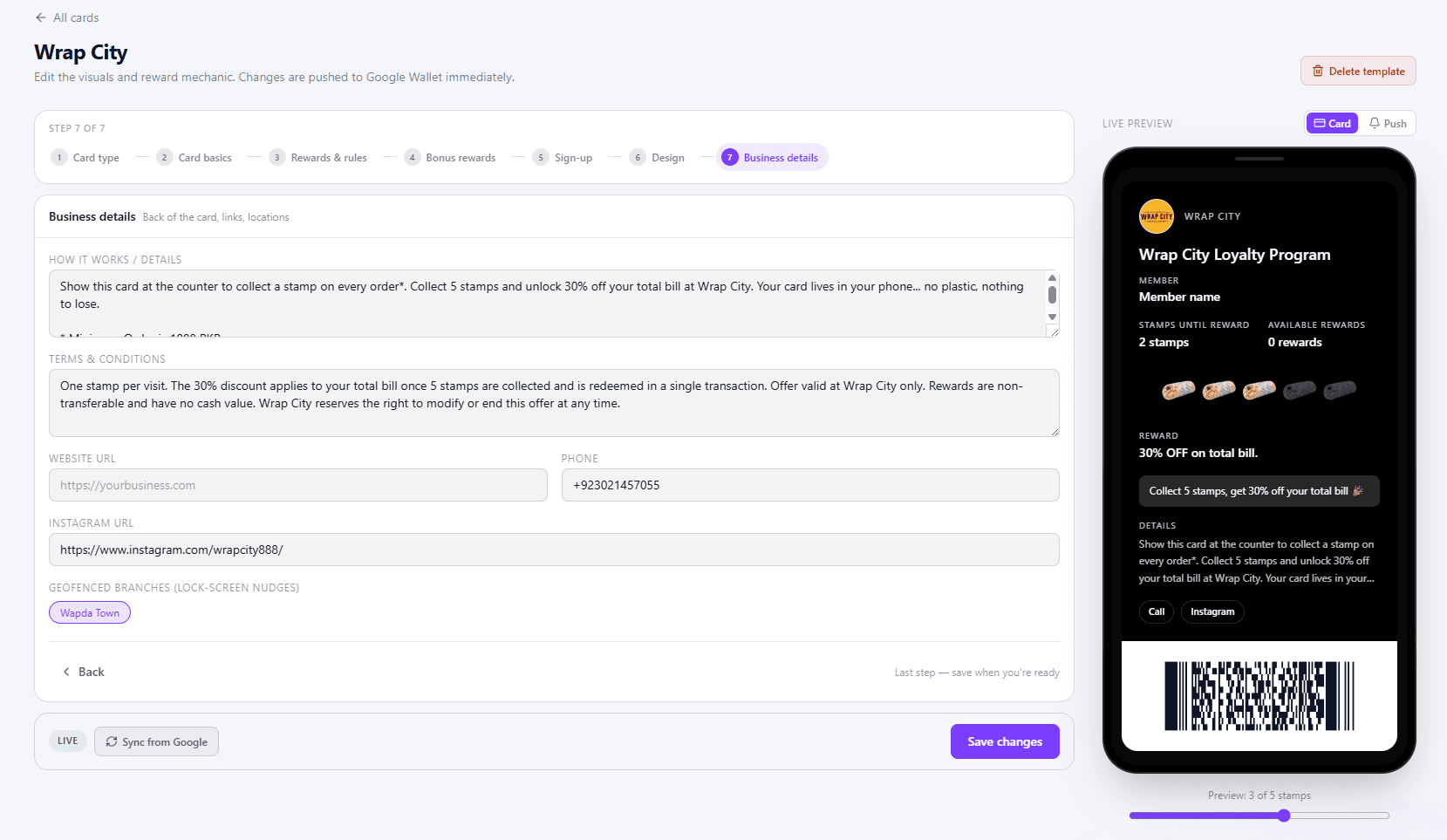Viewport: 1447px width, 840px height.
Task: Click the How it works scrollbar up arrow
Action: coord(1052,278)
